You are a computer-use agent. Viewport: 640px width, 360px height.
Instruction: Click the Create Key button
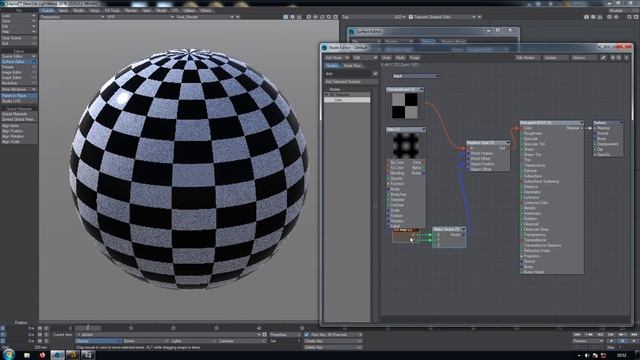(333, 341)
